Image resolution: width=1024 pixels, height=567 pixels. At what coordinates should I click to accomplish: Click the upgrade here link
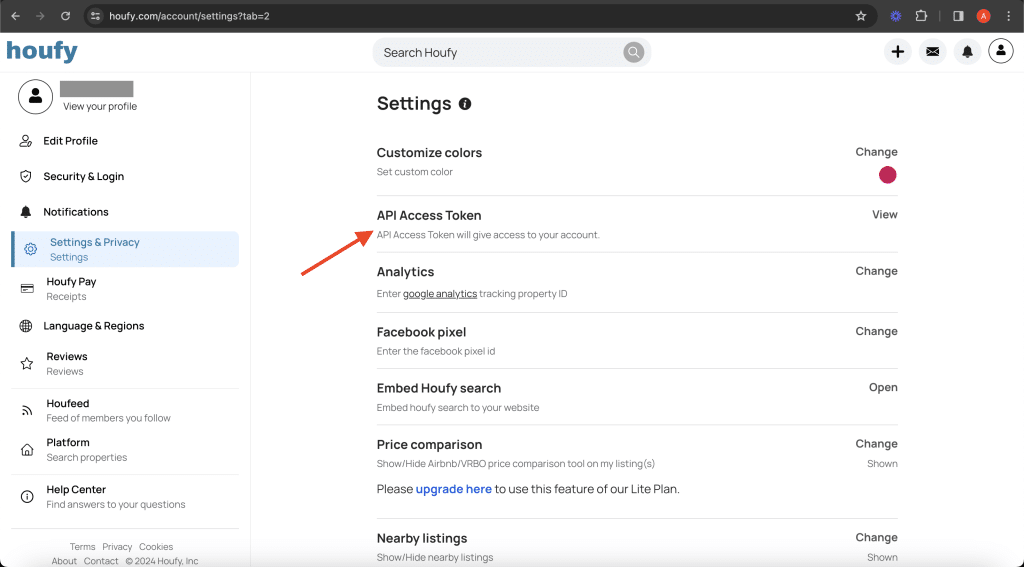[x=454, y=489]
